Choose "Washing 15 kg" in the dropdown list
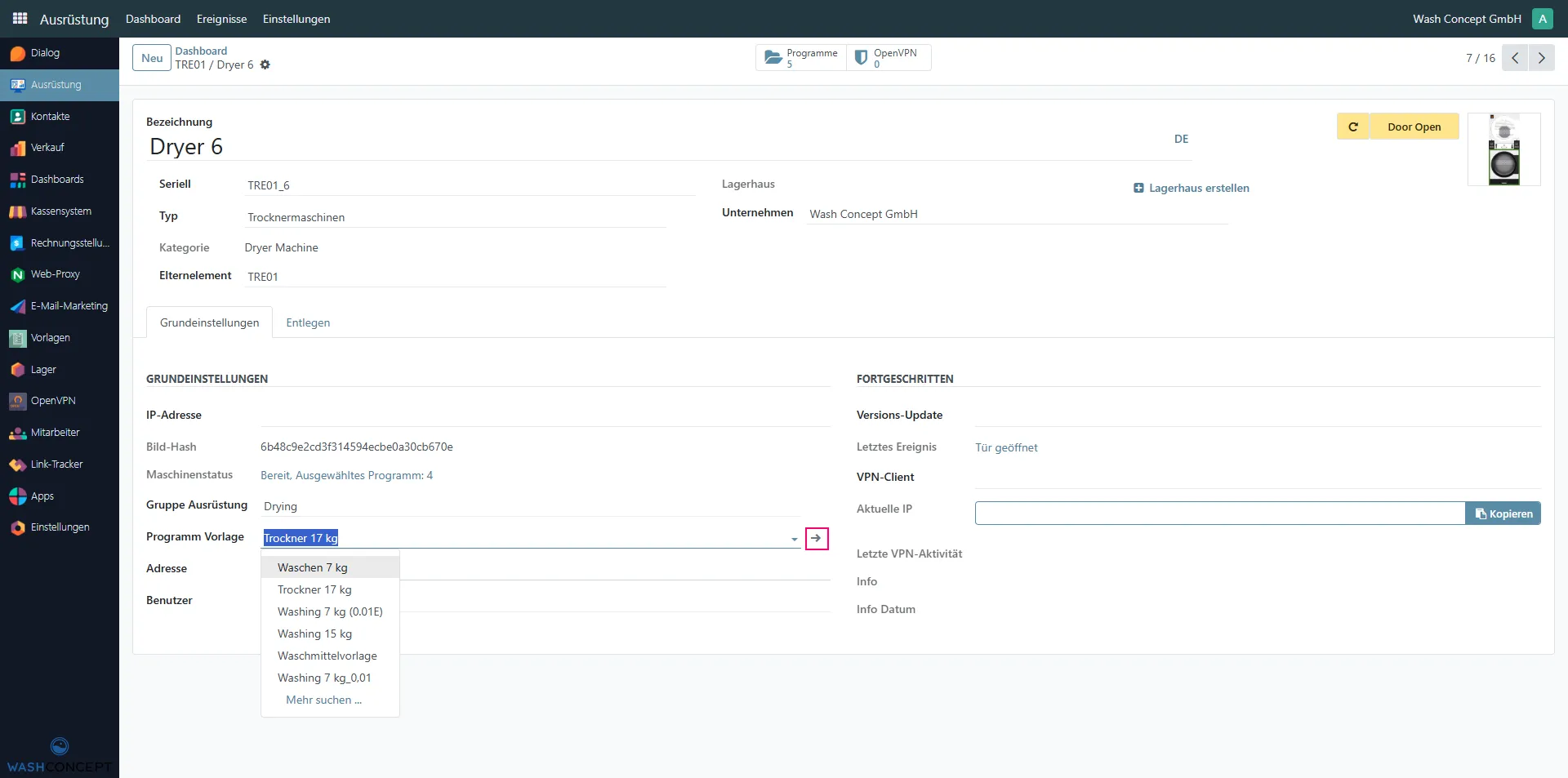The width and height of the screenshot is (1568, 778). (x=315, y=634)
